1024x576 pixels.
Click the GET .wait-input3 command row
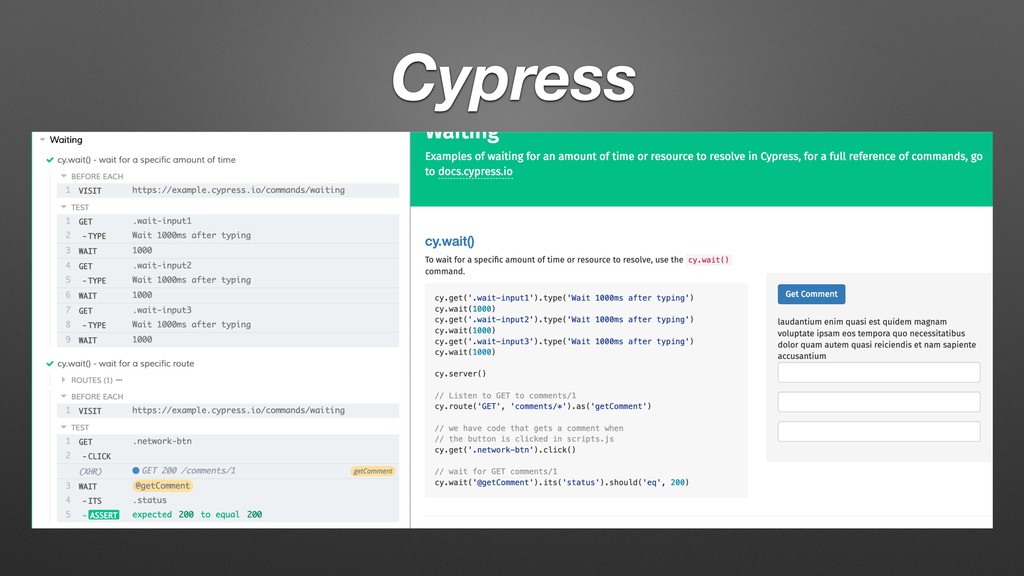click(x=228, y=310)
